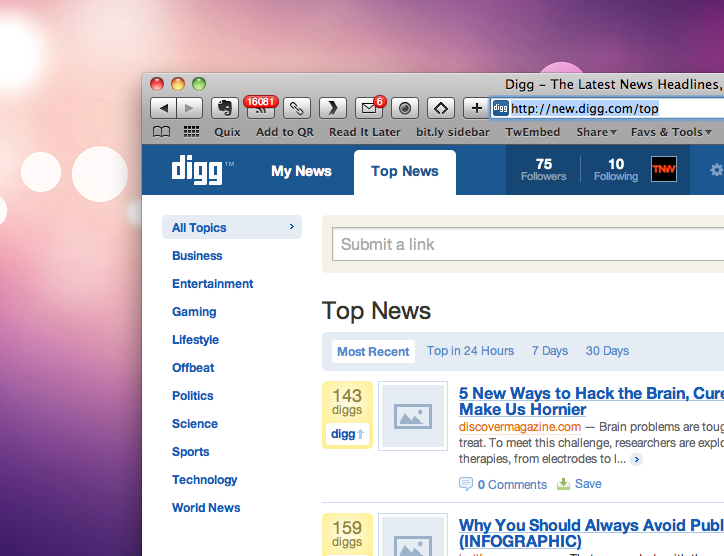Click the 143 diggs counter

click(347, 402)
